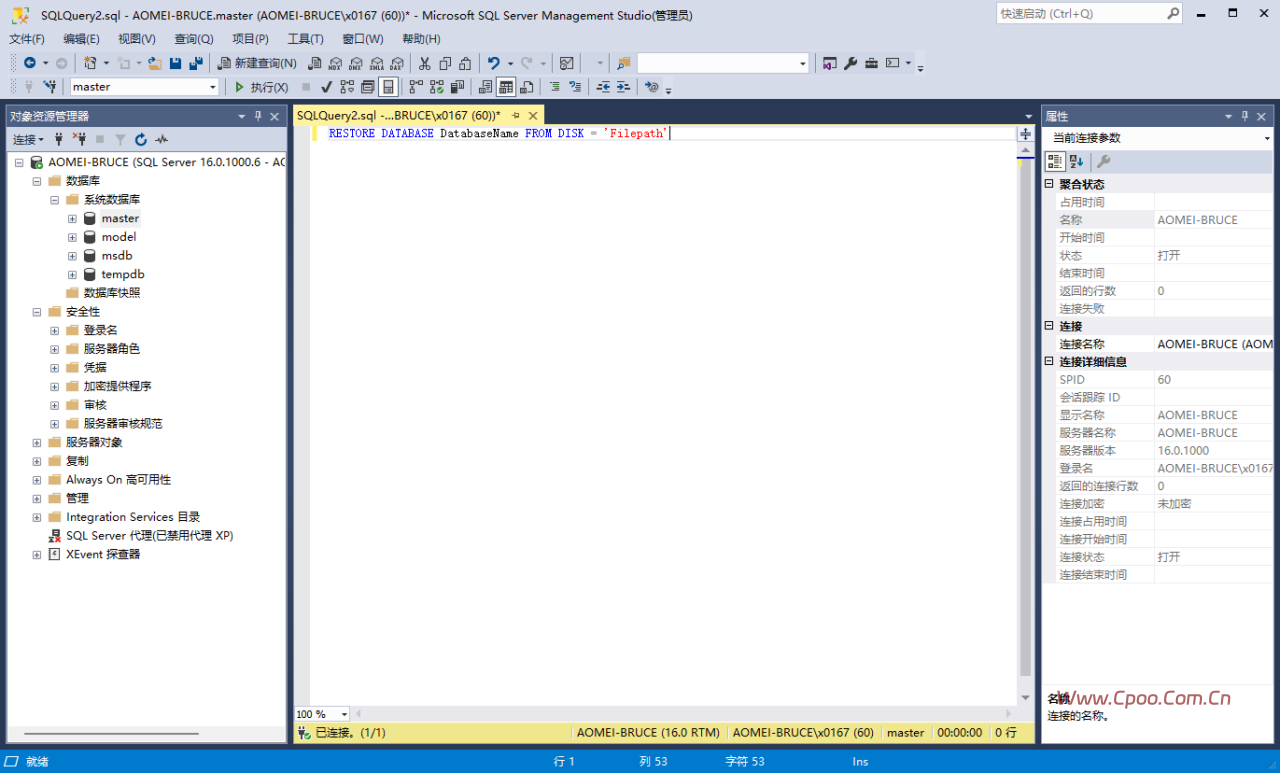This screenshot has height=773, width=1280.
Task: Click the Cut scissors icon
Action: (424, 63)
